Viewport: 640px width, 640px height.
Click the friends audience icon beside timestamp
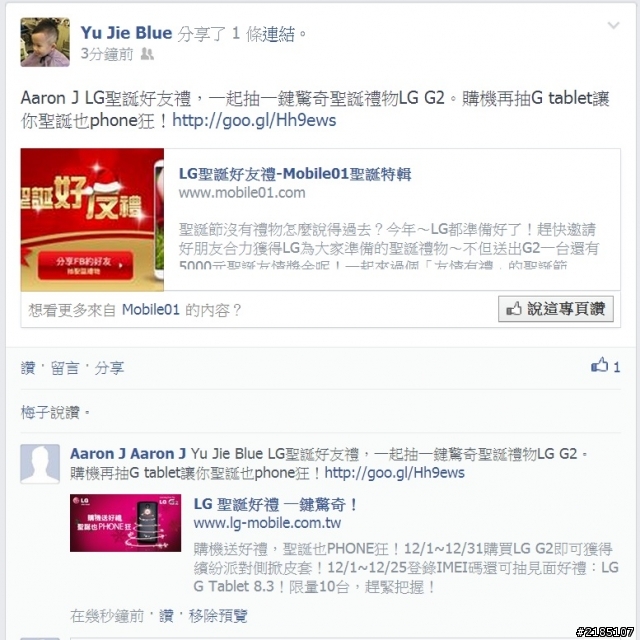pyautogui.click(x=147, y=54)
